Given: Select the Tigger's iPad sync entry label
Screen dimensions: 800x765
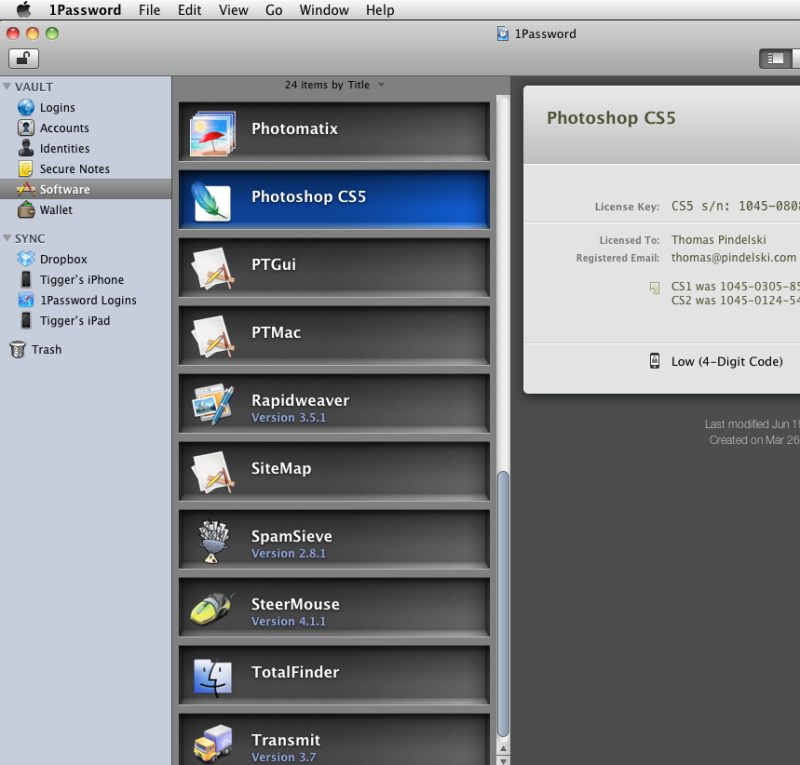Looking at the screenshot, I should (74, 320).
